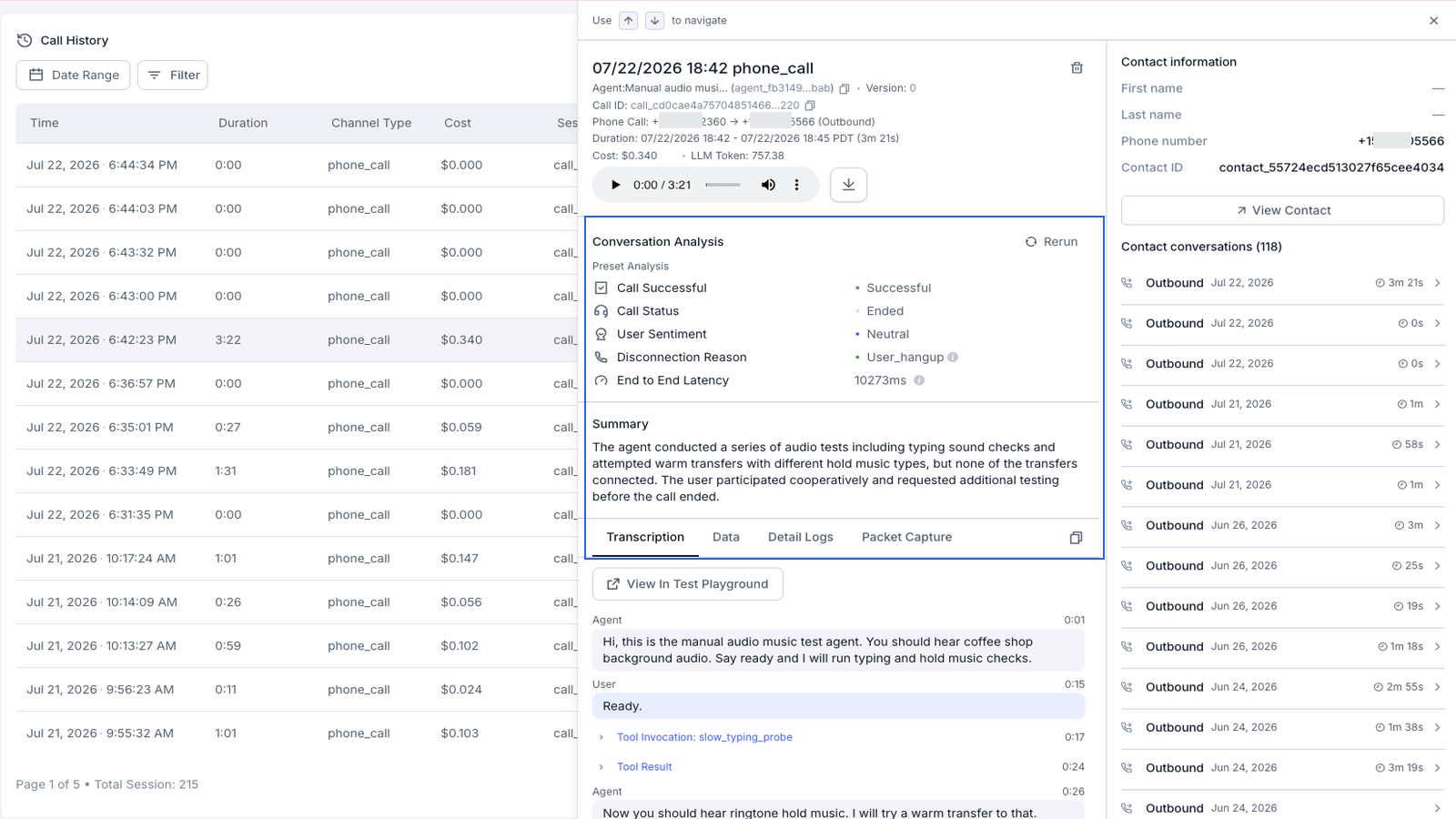Seek within the audio progress slider

[x=723, y=185]
